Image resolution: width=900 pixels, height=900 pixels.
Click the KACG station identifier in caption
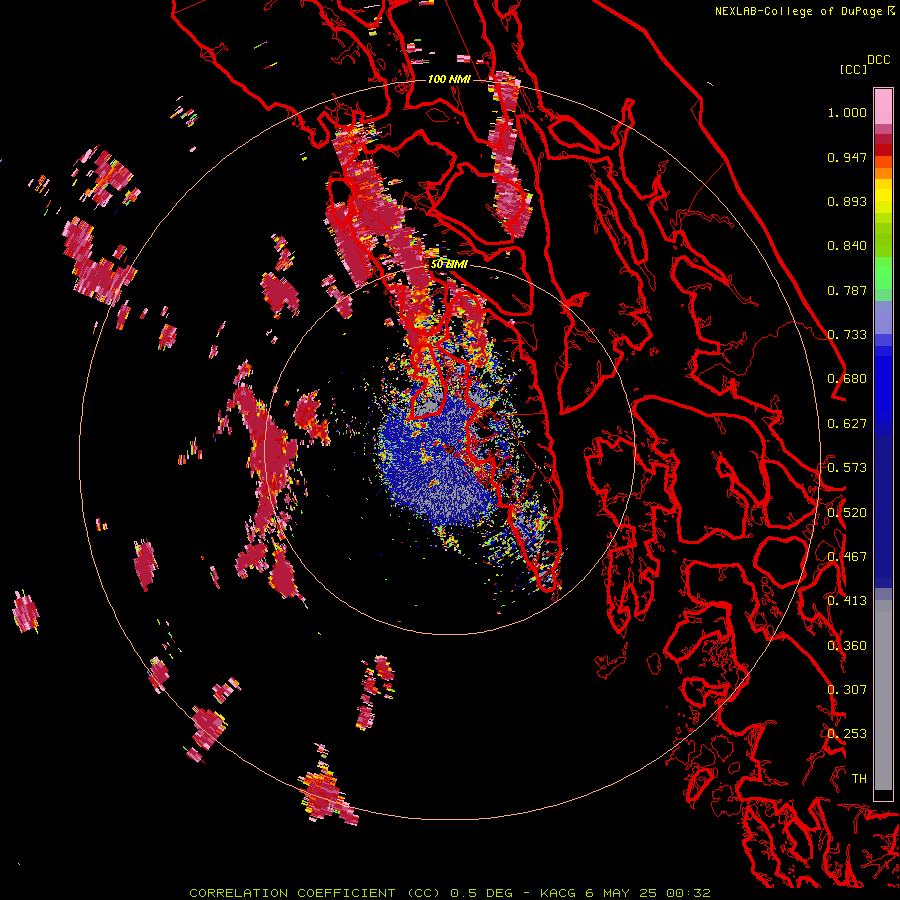tap(558, 893)
